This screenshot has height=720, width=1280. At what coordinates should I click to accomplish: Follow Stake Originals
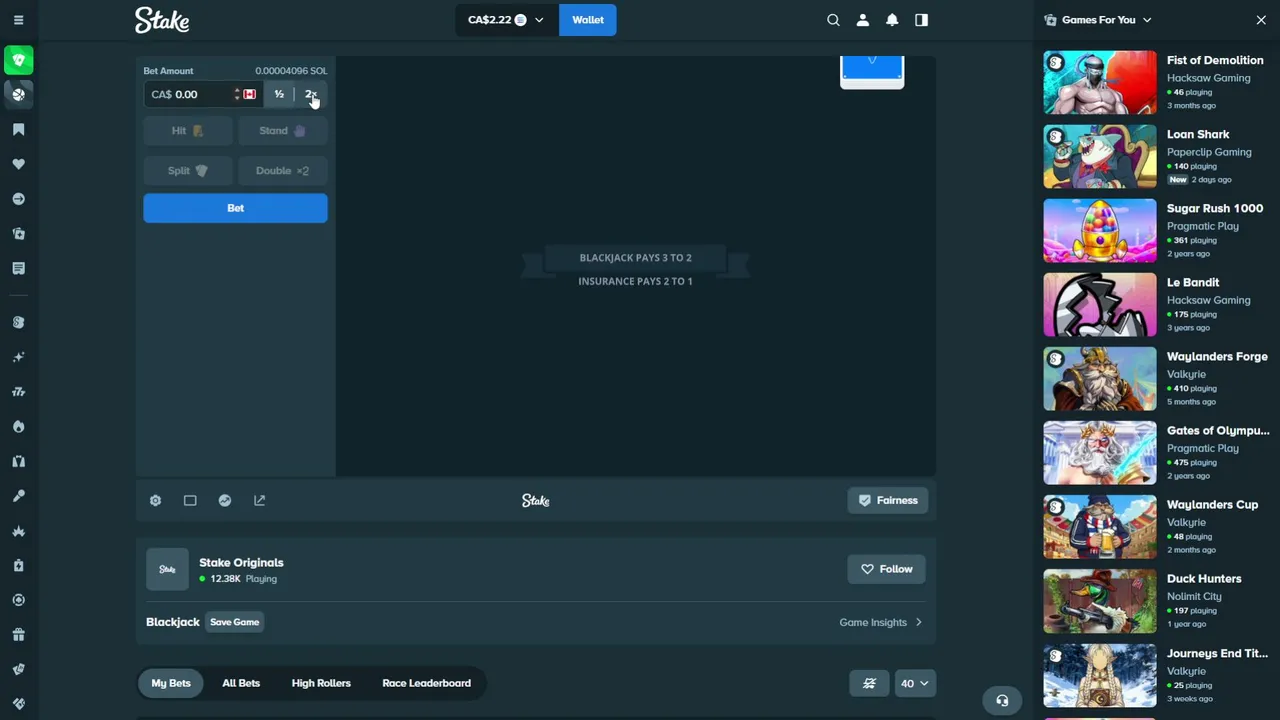click(x=887, y=569)
